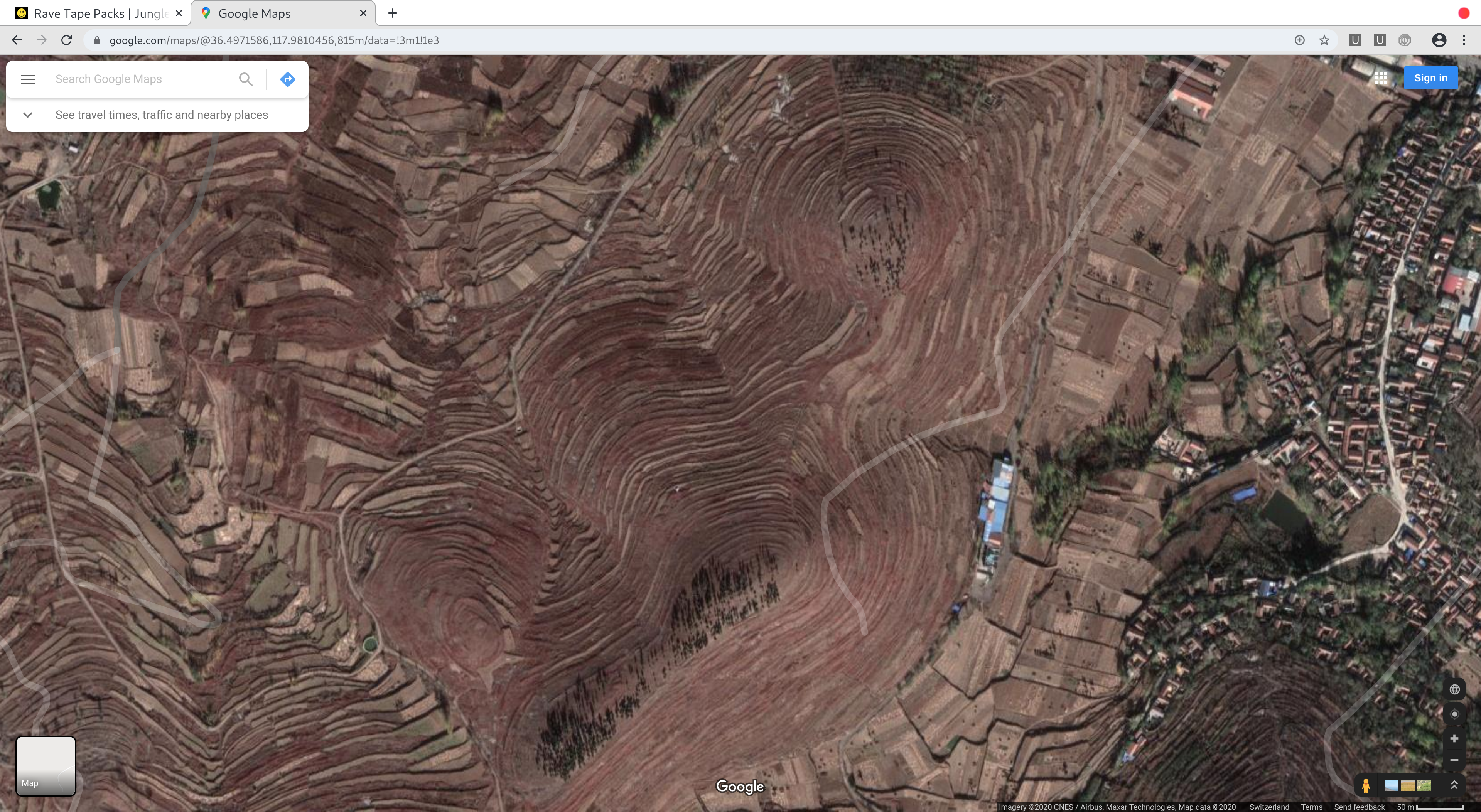This screenshot has height=812, width=1481.
Task: Open directions with the blue arrow icon
Action: point(287,79)
